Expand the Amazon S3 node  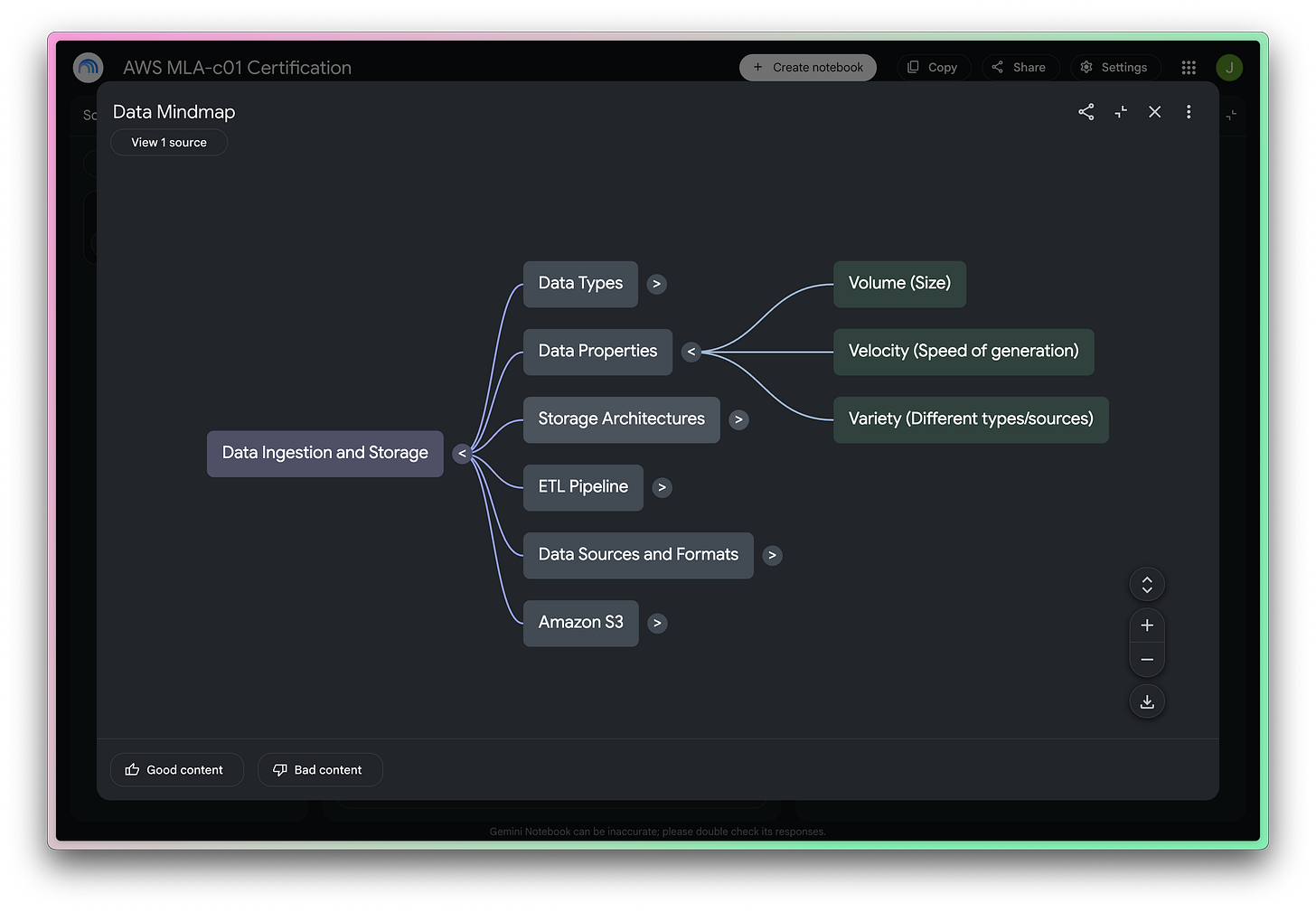point(657,623)
